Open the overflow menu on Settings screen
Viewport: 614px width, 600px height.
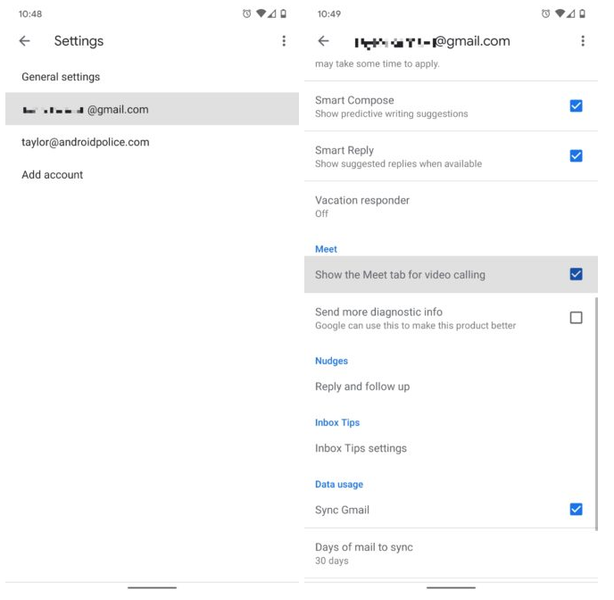pos(284,41)
